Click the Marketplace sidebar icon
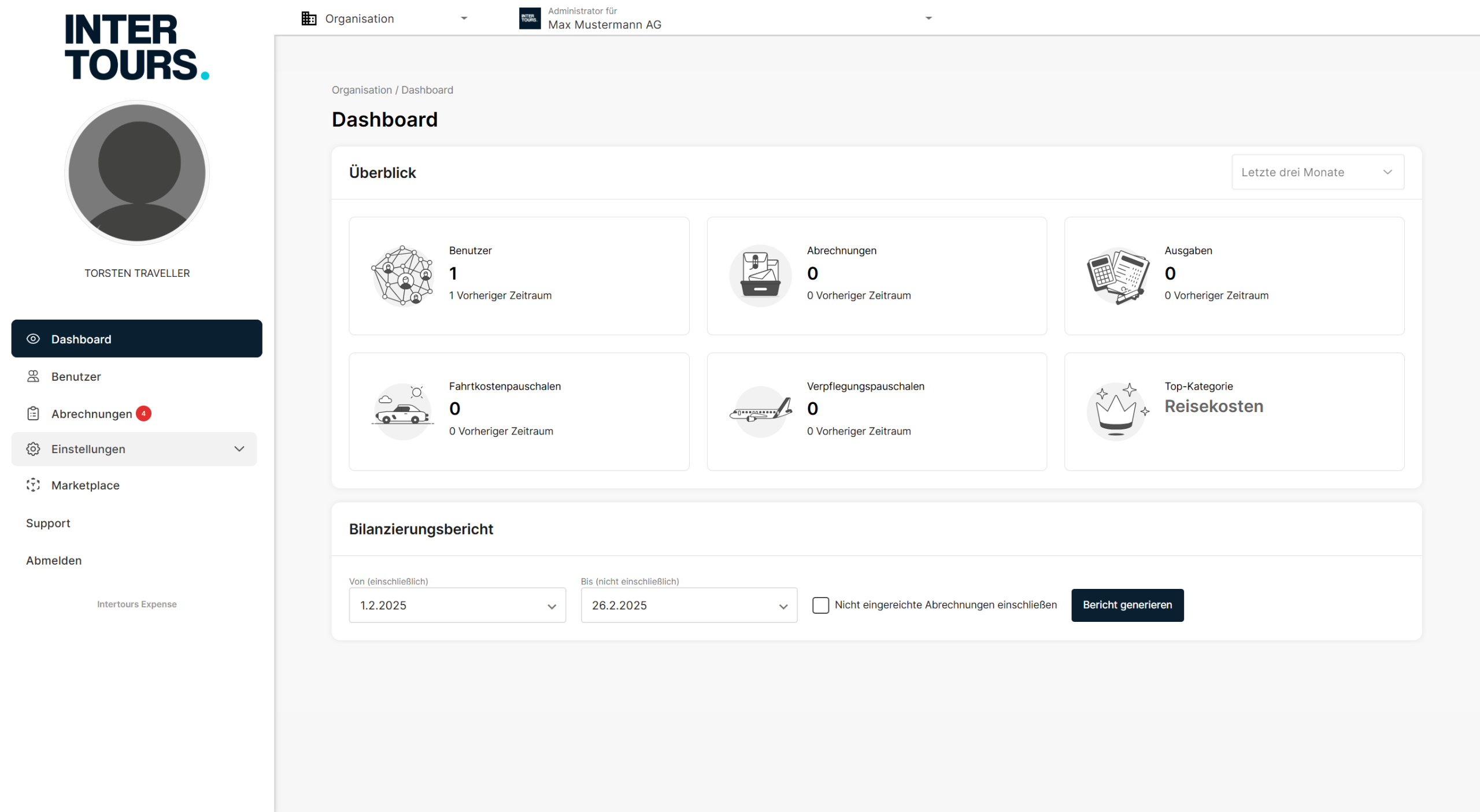 34,485
